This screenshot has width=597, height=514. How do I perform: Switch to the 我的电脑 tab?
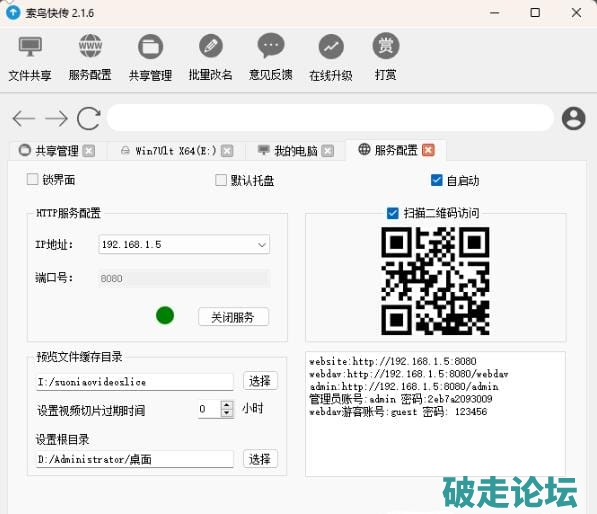pos(296,151)
